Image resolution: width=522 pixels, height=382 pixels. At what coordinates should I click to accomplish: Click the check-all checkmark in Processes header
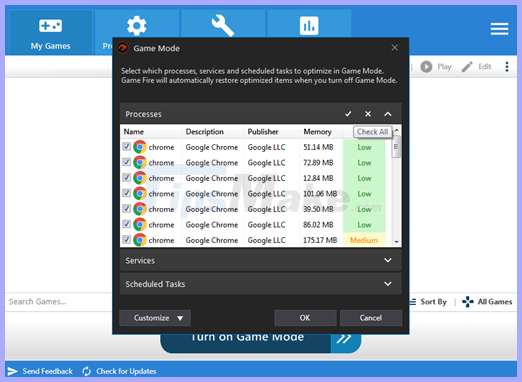click(x=348, y=114)
